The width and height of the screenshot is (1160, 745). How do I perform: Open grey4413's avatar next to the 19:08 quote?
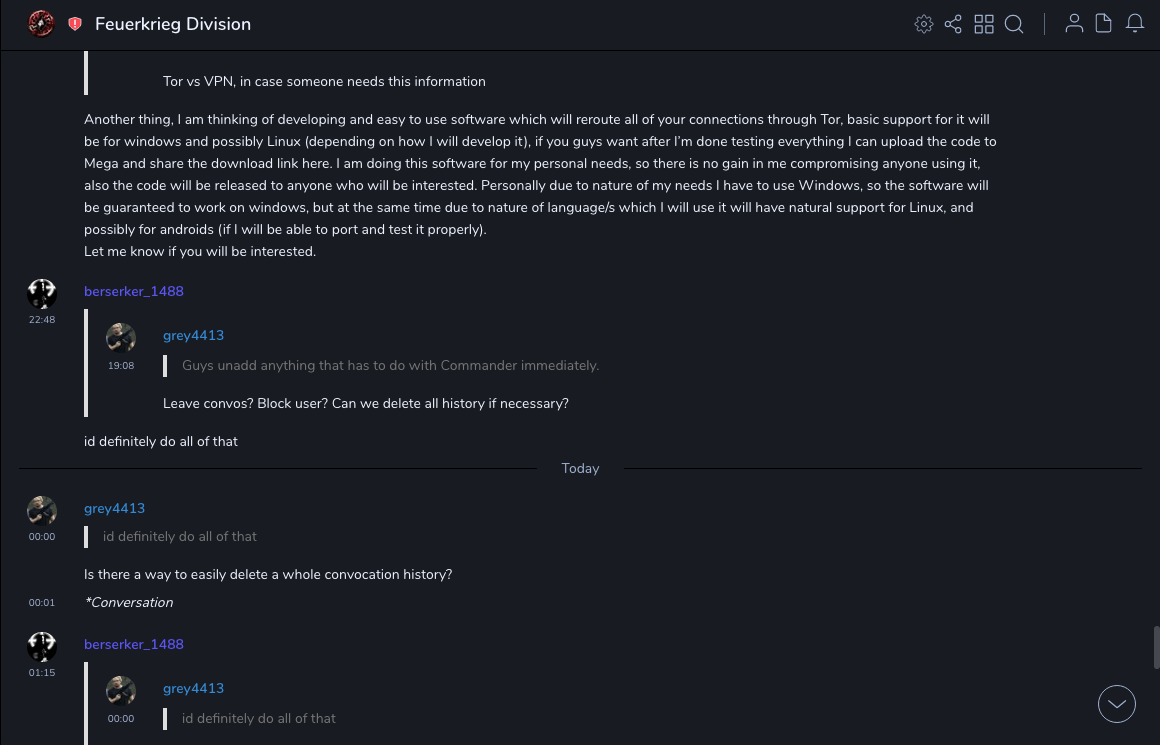[121, 337]
